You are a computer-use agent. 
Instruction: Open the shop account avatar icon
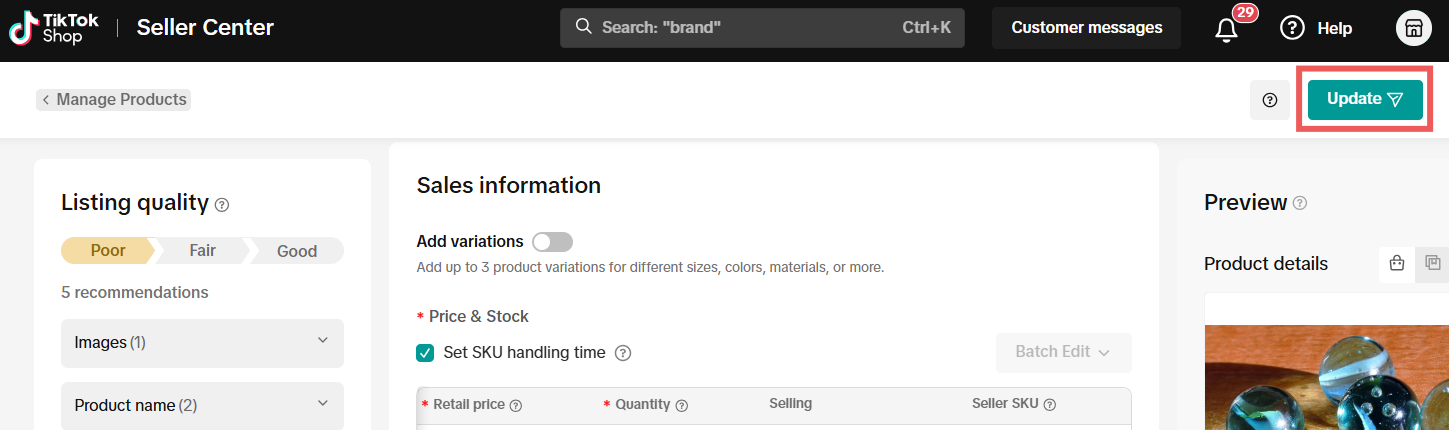tap(1414, 28)
